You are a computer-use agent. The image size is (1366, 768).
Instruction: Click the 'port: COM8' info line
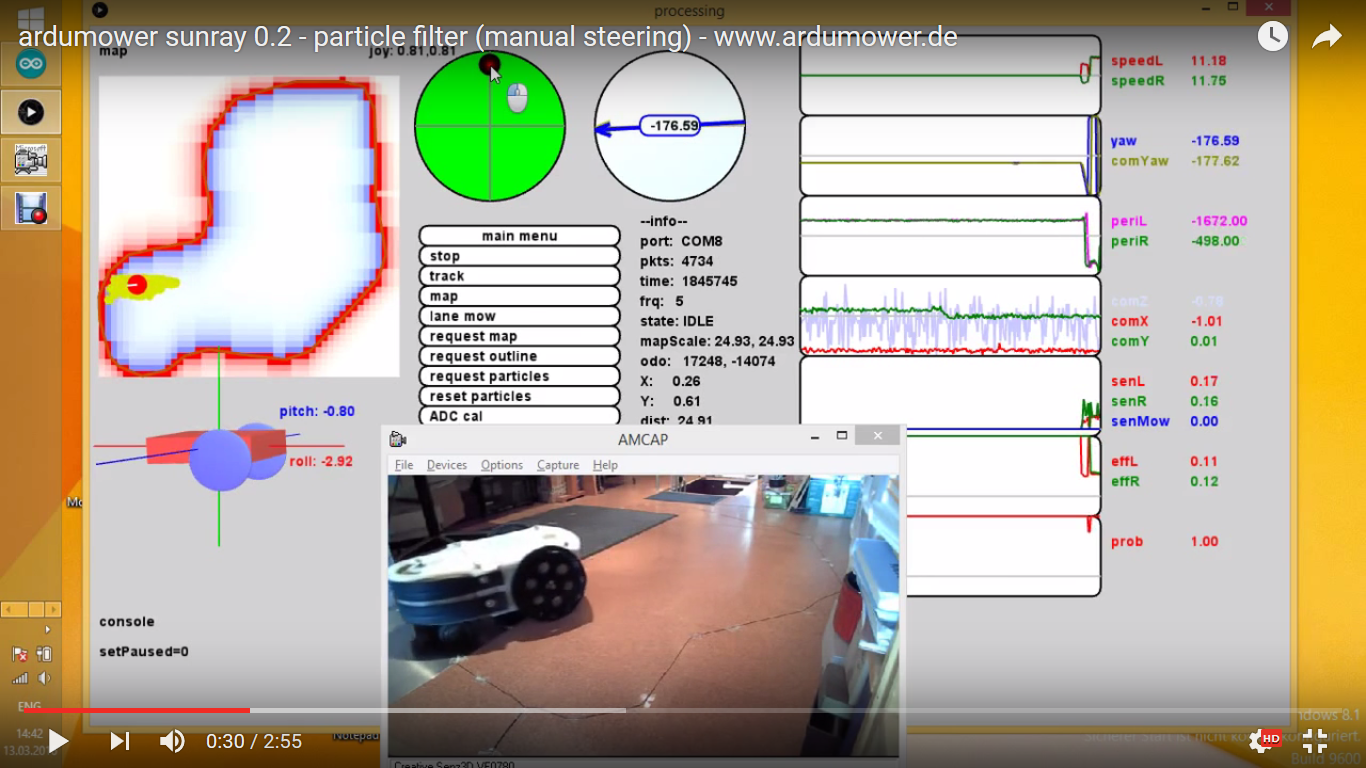pyautogui.click(x=681, y=241)
